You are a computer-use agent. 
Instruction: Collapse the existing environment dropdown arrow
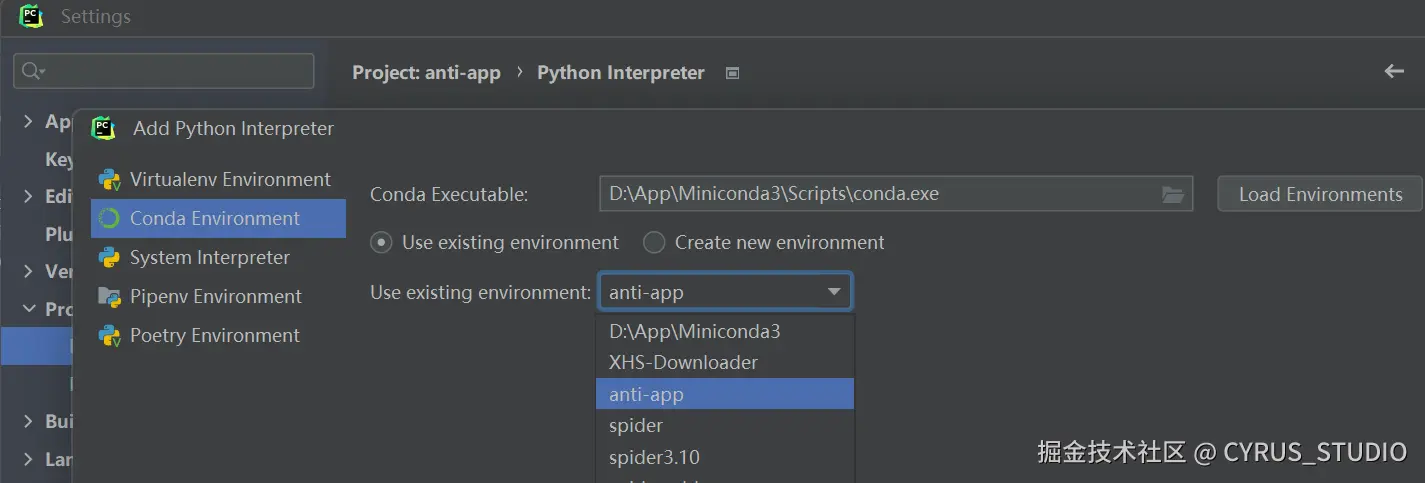[834, 293]
